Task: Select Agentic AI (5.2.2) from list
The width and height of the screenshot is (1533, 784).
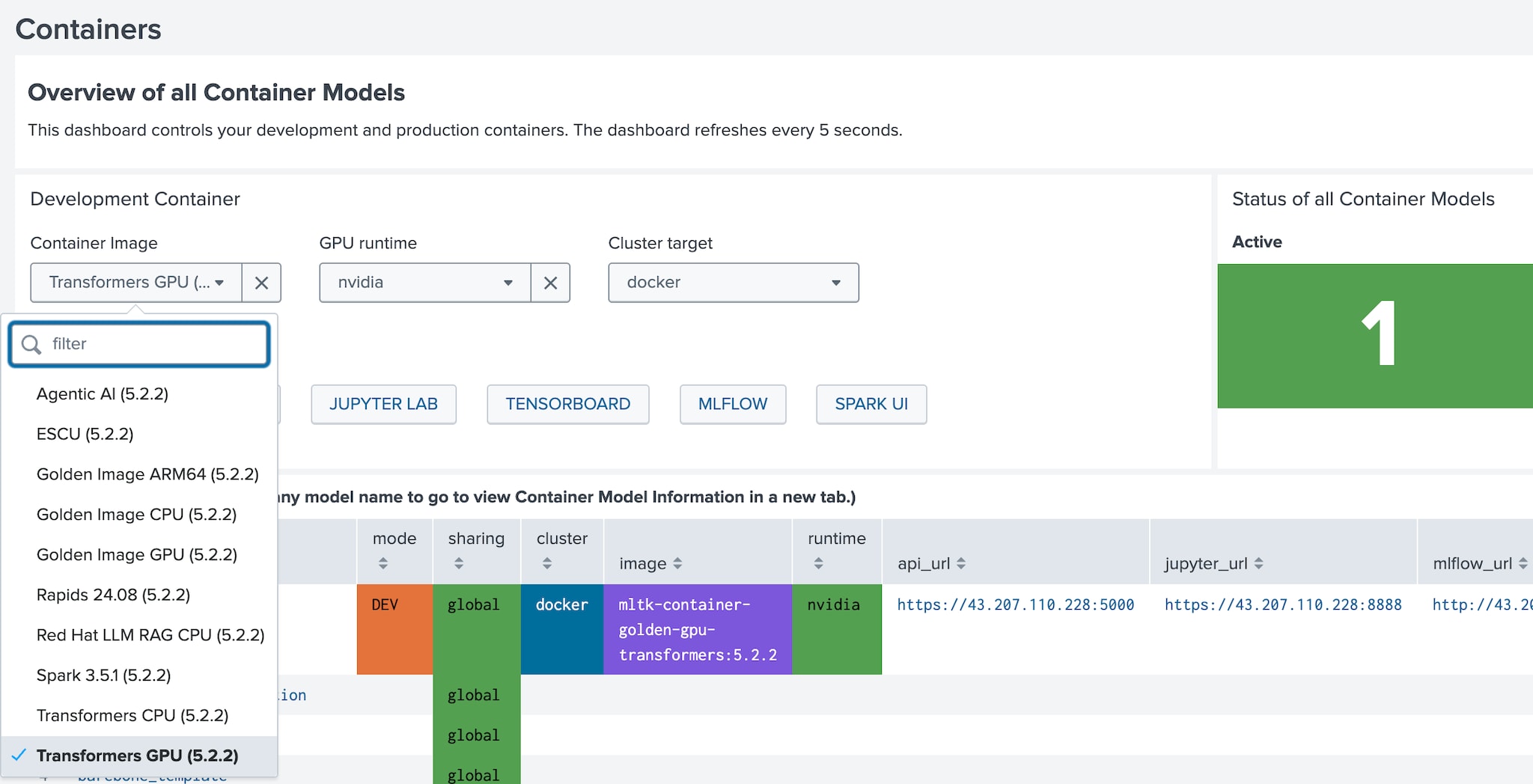Action: (103, 393)
